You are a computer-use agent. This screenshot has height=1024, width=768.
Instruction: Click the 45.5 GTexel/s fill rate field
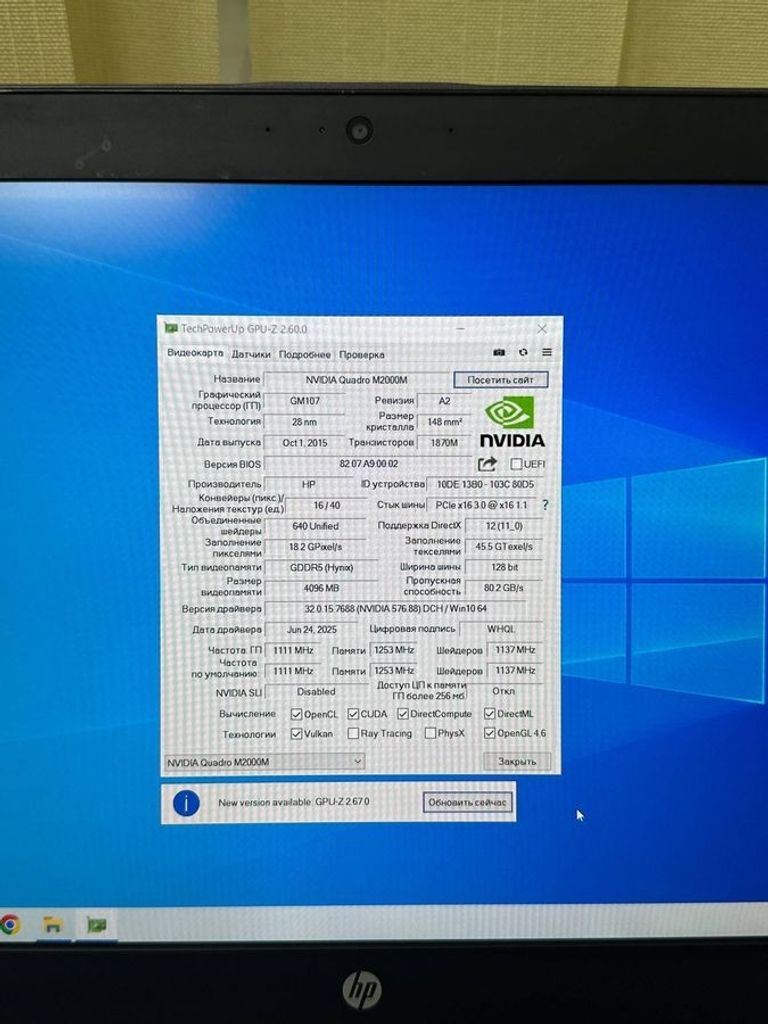504,547
